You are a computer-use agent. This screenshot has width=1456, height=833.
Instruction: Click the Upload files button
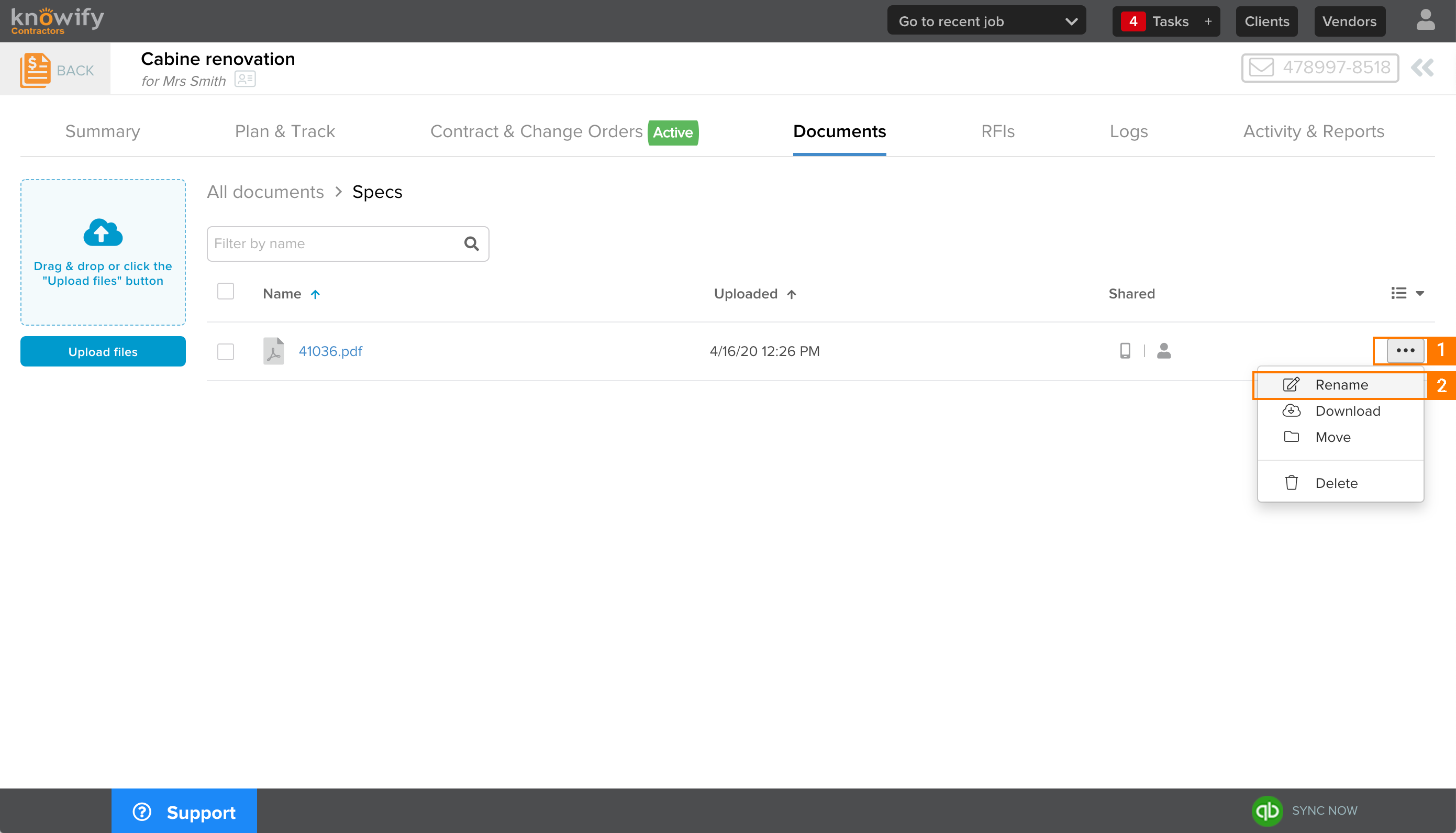coord(103,351)
